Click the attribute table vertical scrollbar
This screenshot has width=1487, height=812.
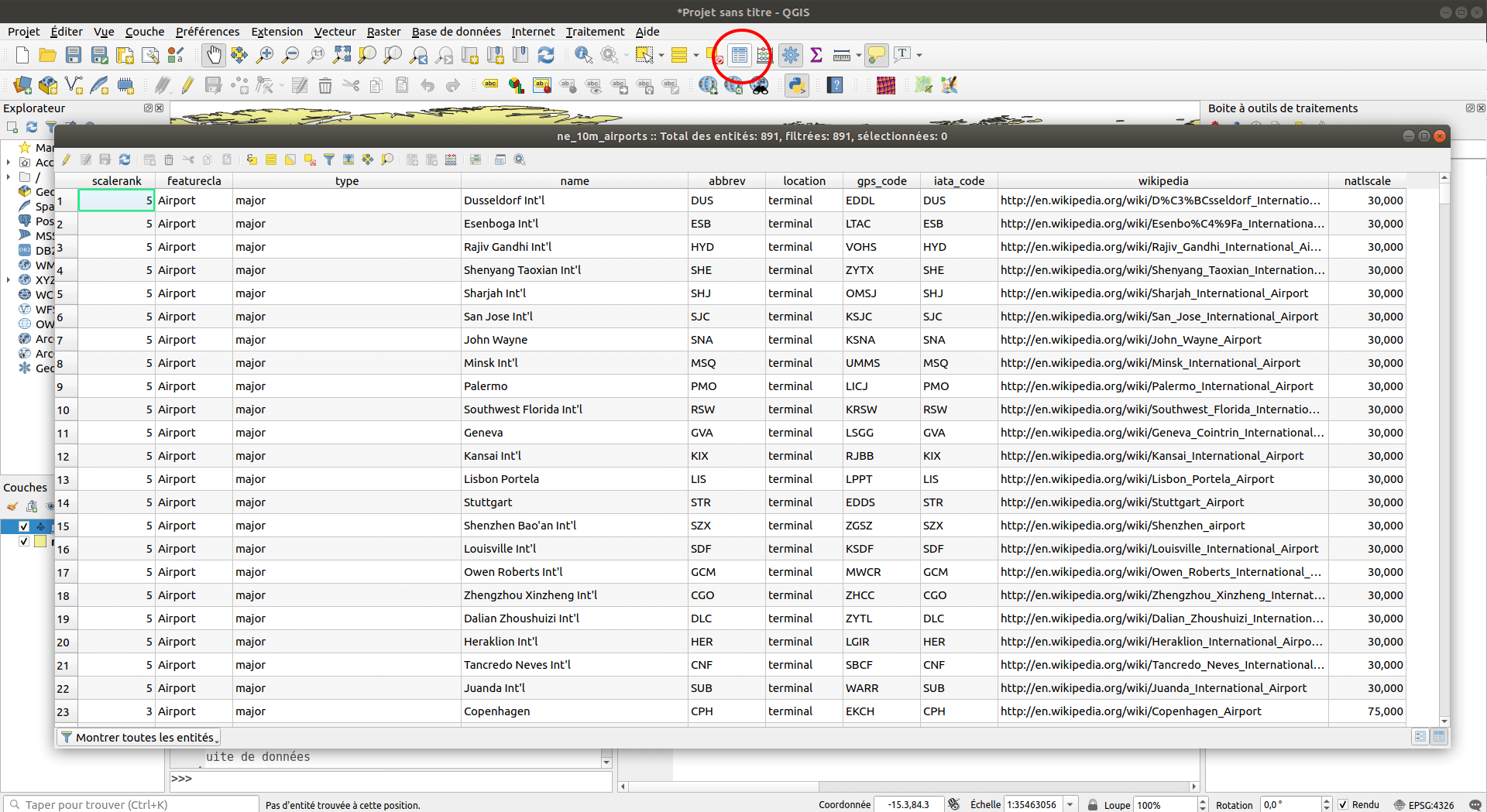click(1444, 449)
